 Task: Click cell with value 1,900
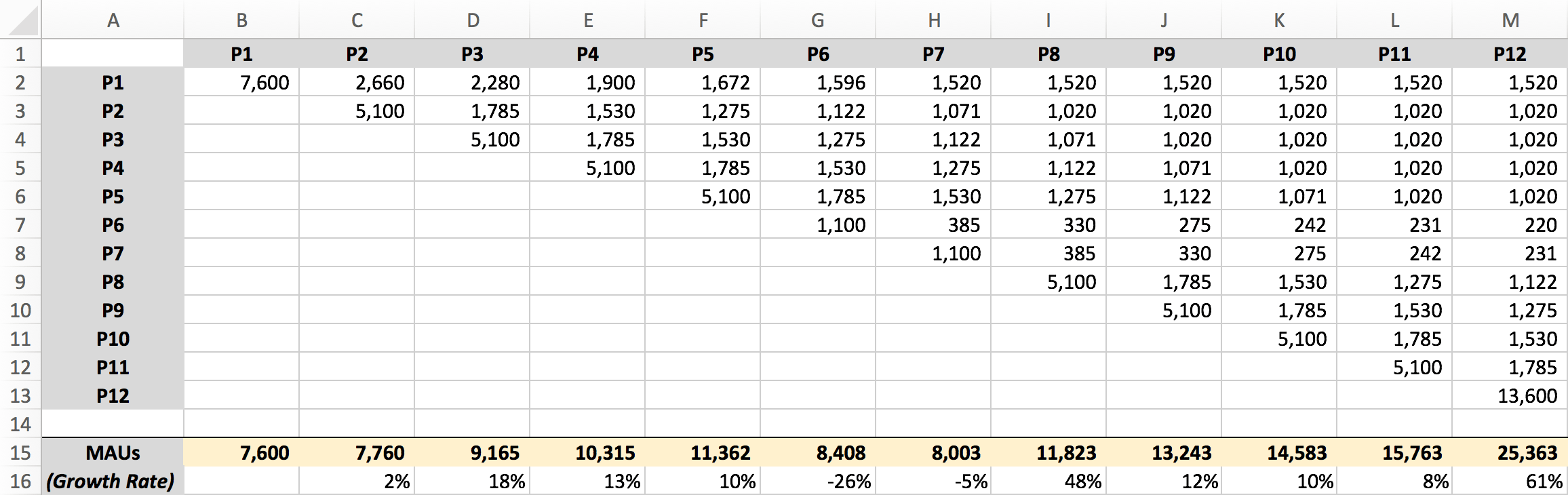pyautogui.click(x=587, y=82)
